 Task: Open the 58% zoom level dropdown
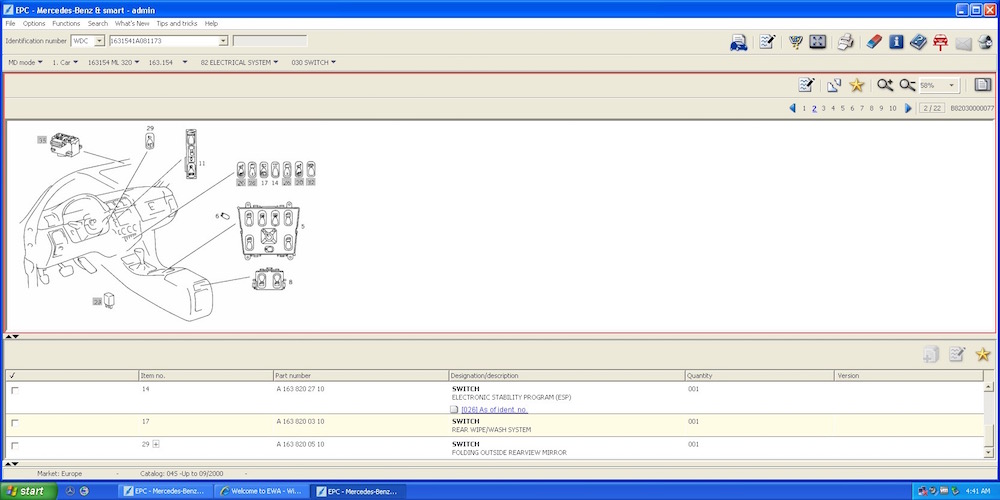point(952,85)
